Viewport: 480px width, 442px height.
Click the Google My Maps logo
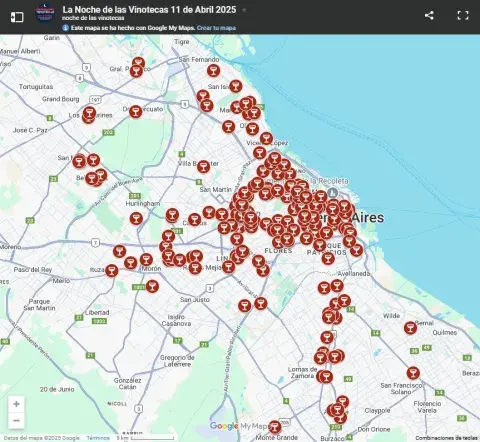pos(240,426)
